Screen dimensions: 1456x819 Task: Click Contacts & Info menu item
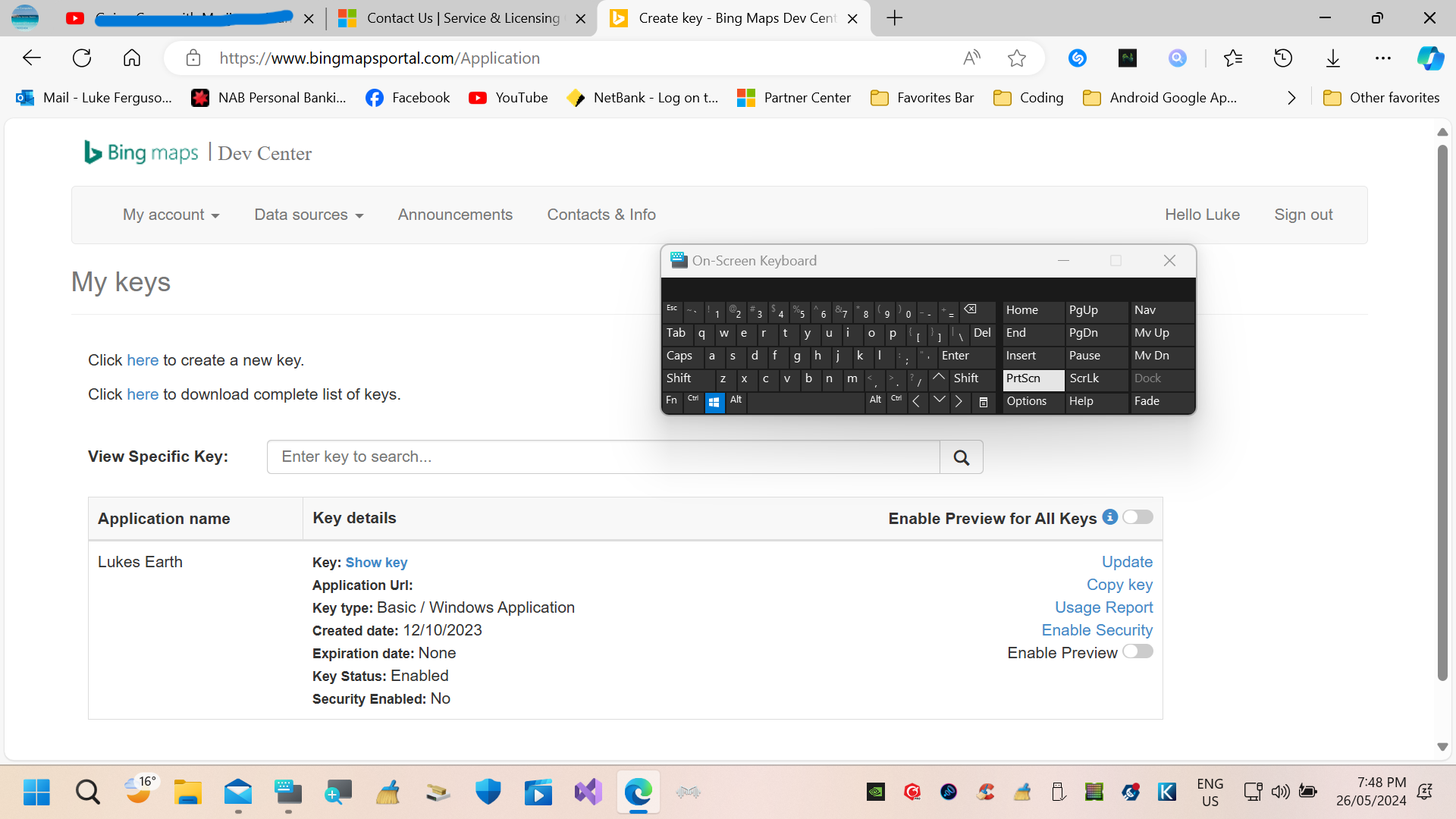pos(601,214)
